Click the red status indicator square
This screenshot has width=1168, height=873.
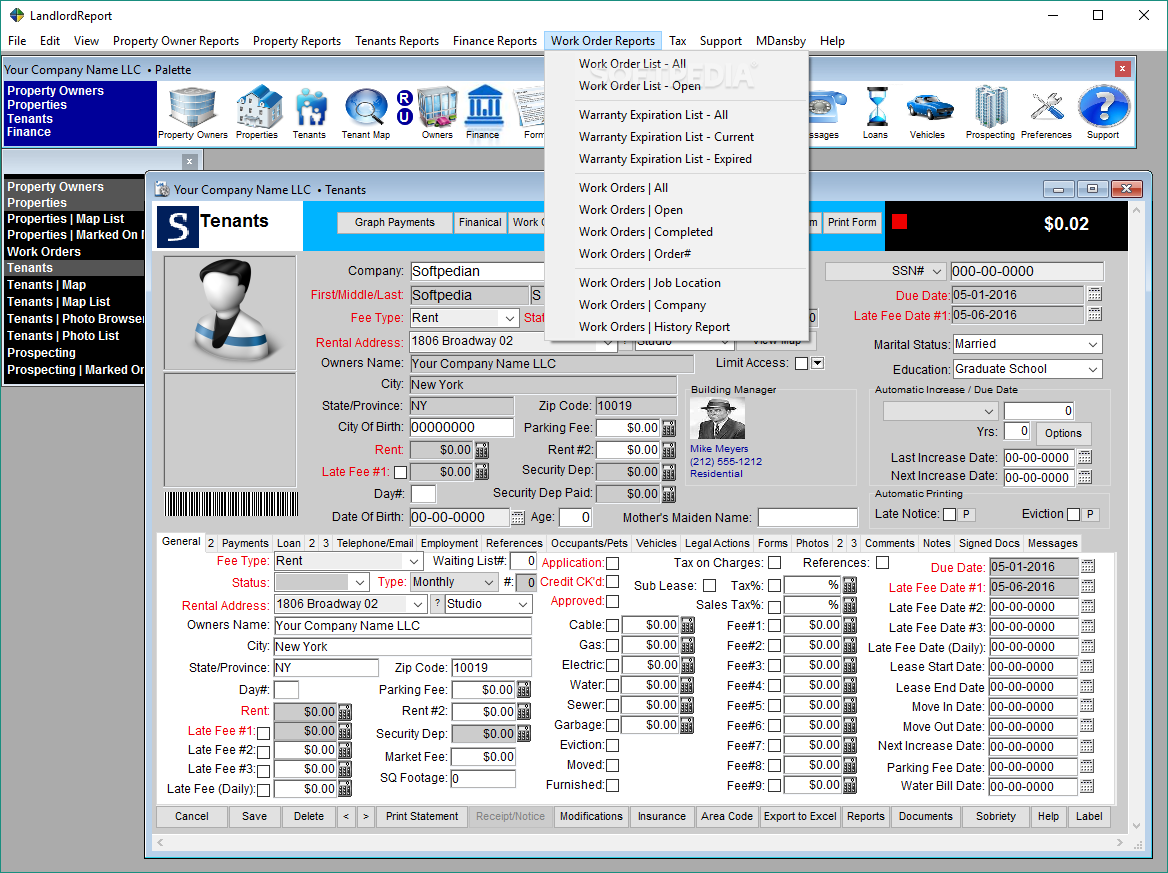[900, 222]
